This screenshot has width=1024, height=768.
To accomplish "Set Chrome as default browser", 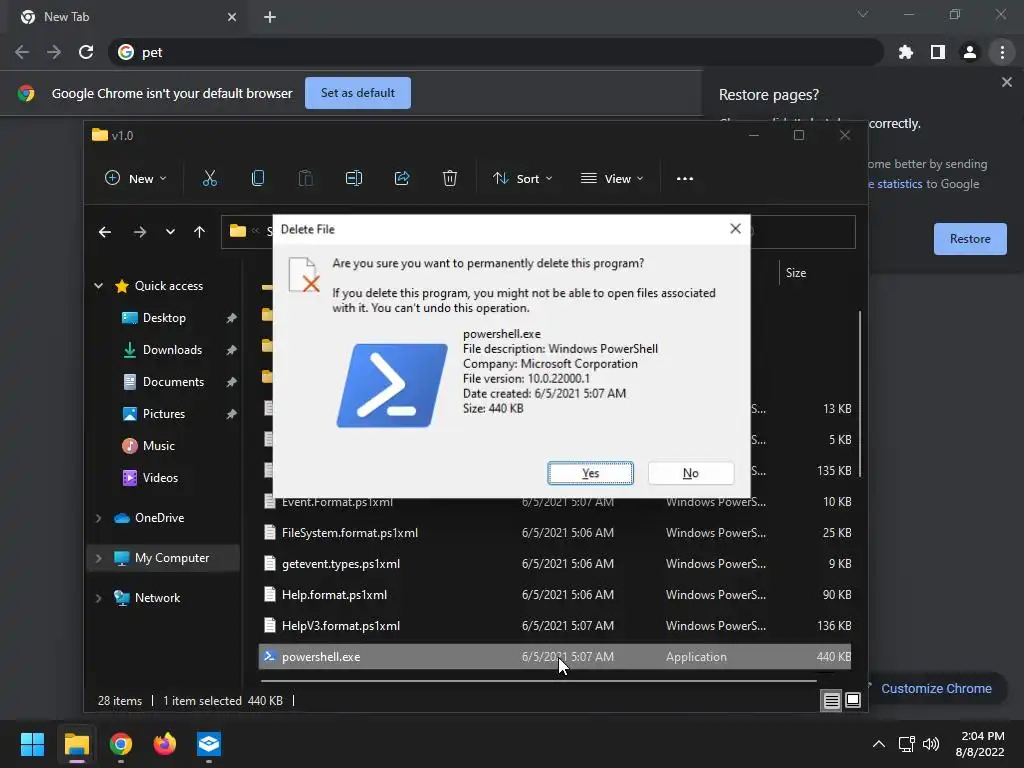I will coord(358,93).
